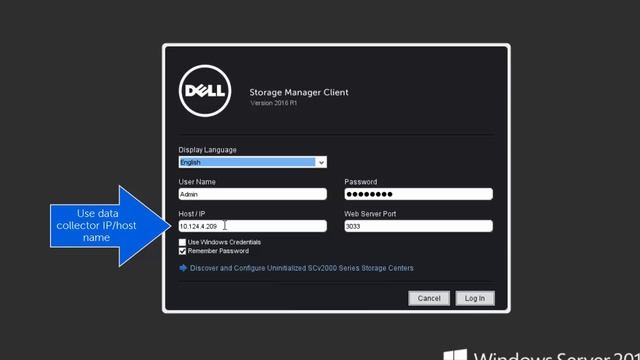Uncheck Remember Password checkbox
640x360 pixels.
(182, 251)
